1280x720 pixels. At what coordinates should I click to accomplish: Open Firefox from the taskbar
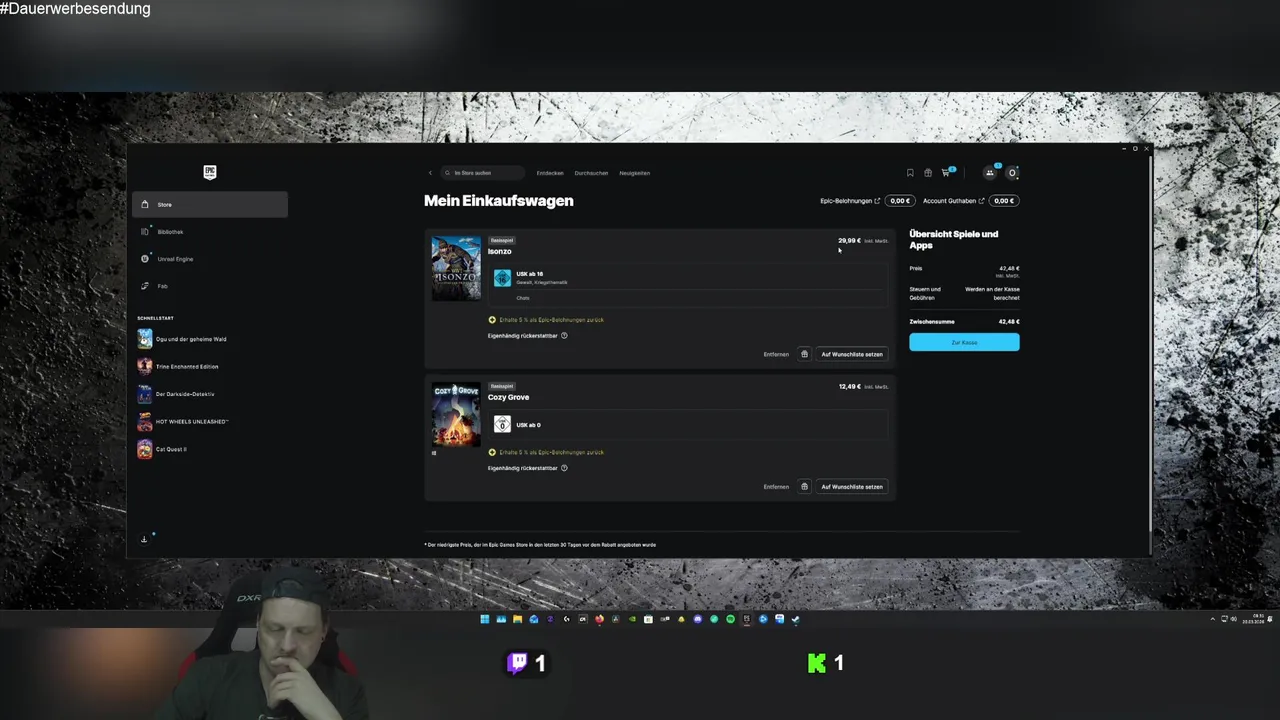[x=599, y=619]
